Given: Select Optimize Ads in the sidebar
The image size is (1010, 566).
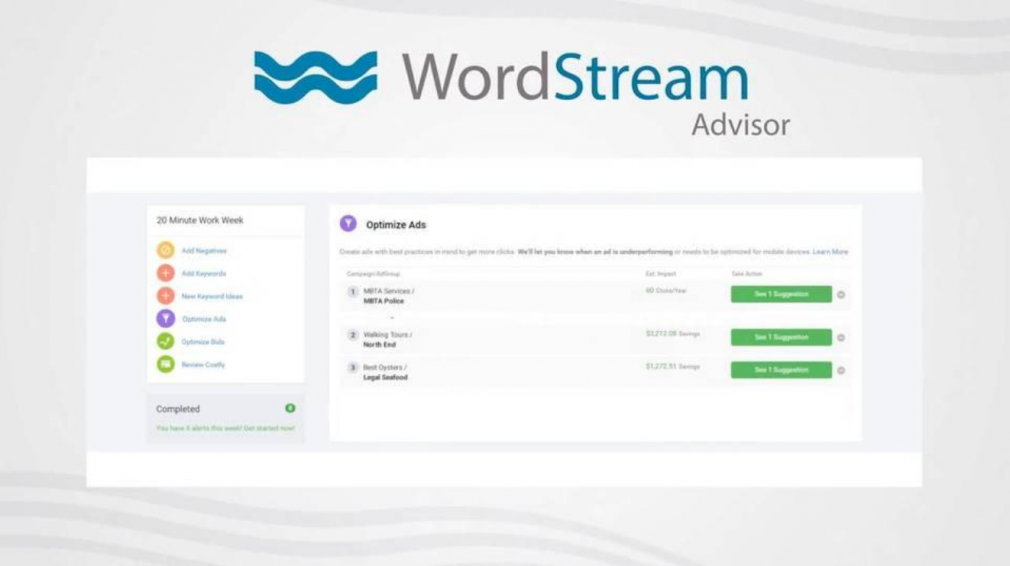Looking at the screenshot, I should point(204,319).
